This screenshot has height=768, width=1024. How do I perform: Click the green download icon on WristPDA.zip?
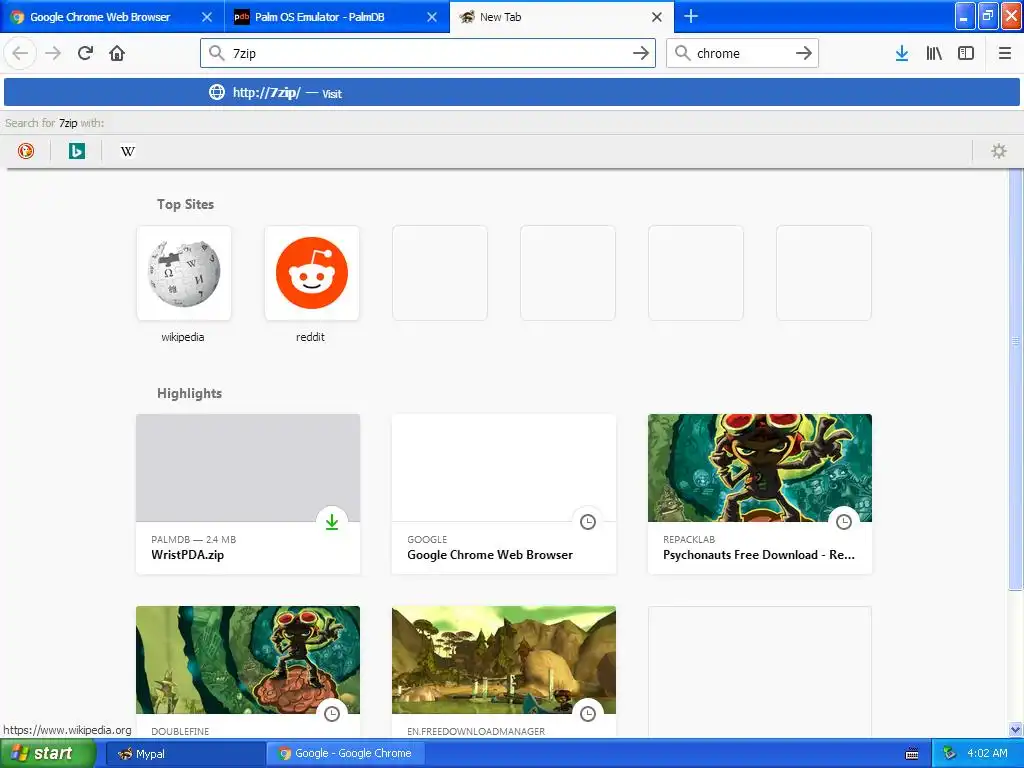point(332,522)
